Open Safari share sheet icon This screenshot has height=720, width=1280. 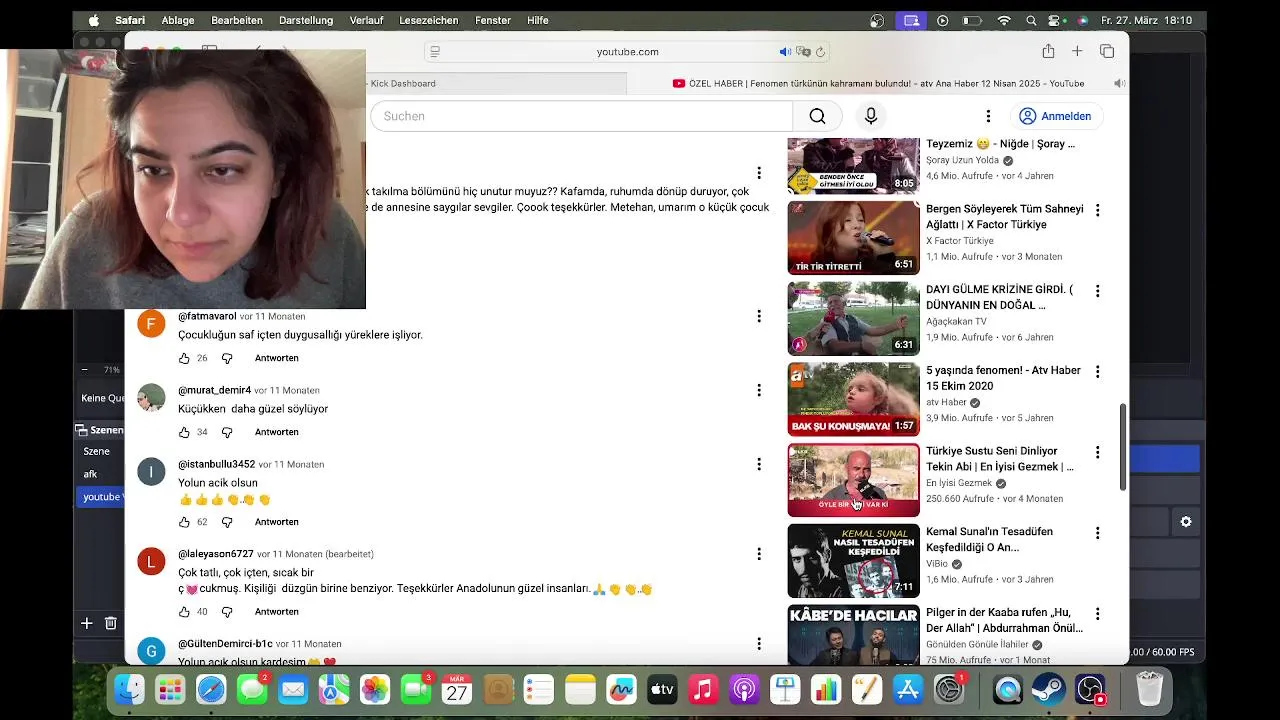(1048, 51)
